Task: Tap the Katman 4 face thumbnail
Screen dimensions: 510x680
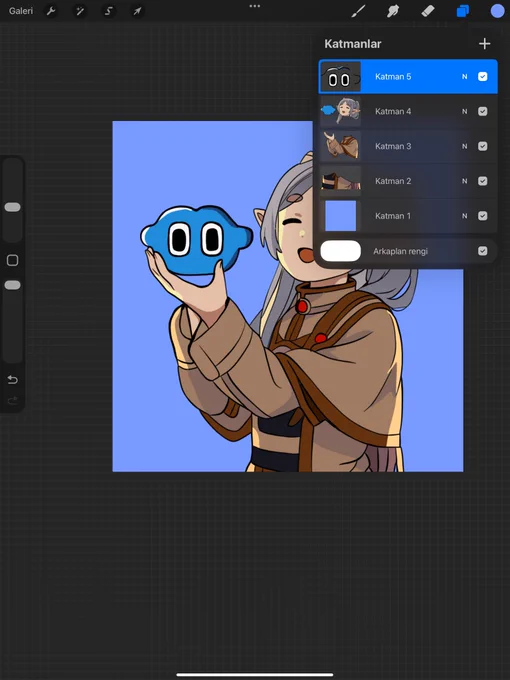Action: [x=341, y=111]
